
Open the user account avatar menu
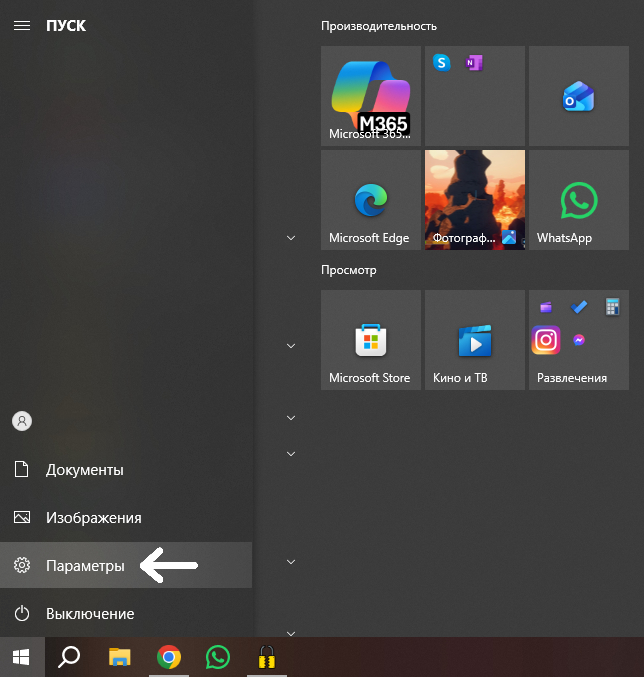tap(22, 421)
